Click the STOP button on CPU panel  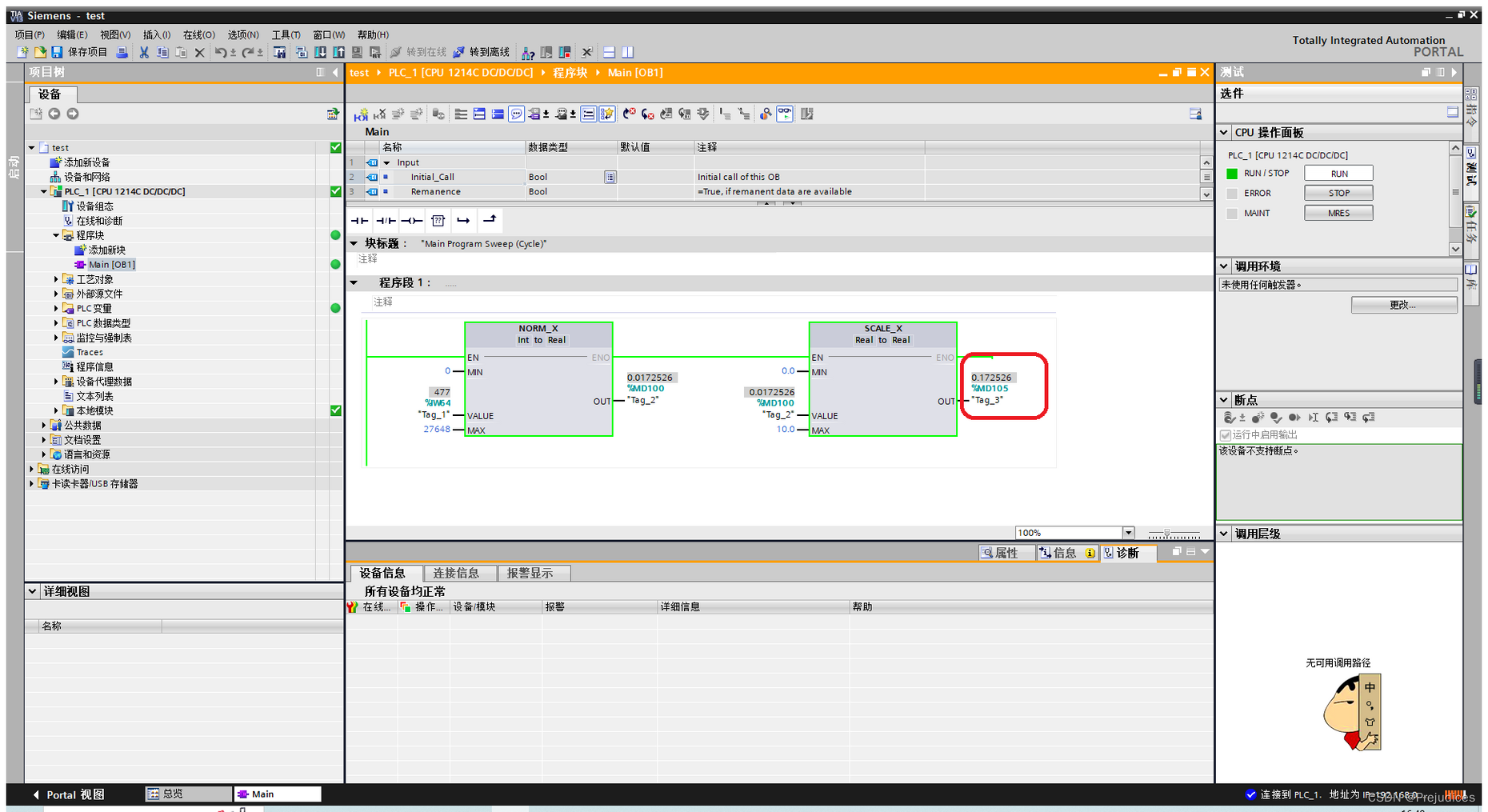pyautogui.click(x=1338, y=194)
